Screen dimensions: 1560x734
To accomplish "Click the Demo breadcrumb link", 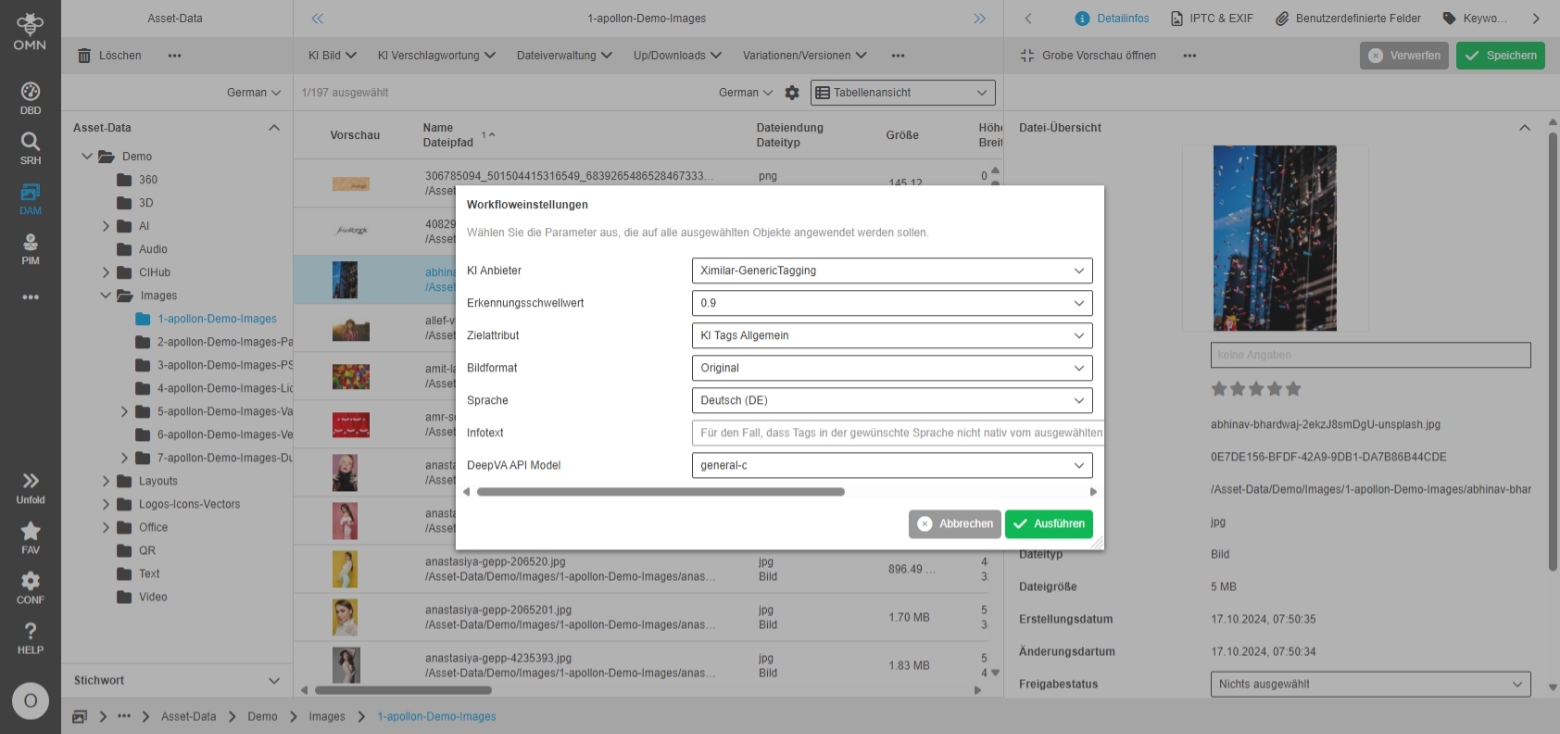I will [262, 716].
